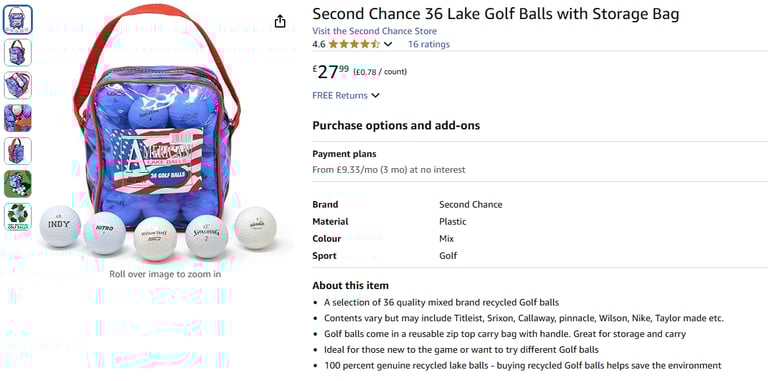The image size is (768, 381).
Task: Click the share icon above product image
Action: point(280,21)
